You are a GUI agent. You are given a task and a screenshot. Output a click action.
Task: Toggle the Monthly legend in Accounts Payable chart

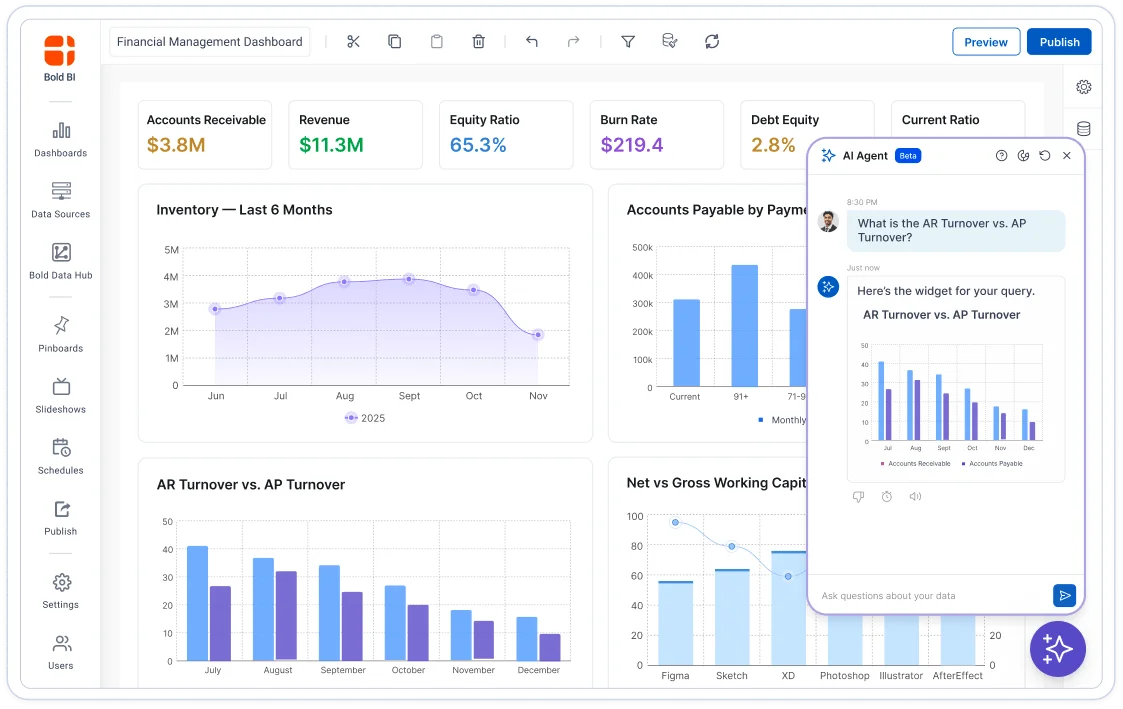pyautogui.click(x=782, y=420)
